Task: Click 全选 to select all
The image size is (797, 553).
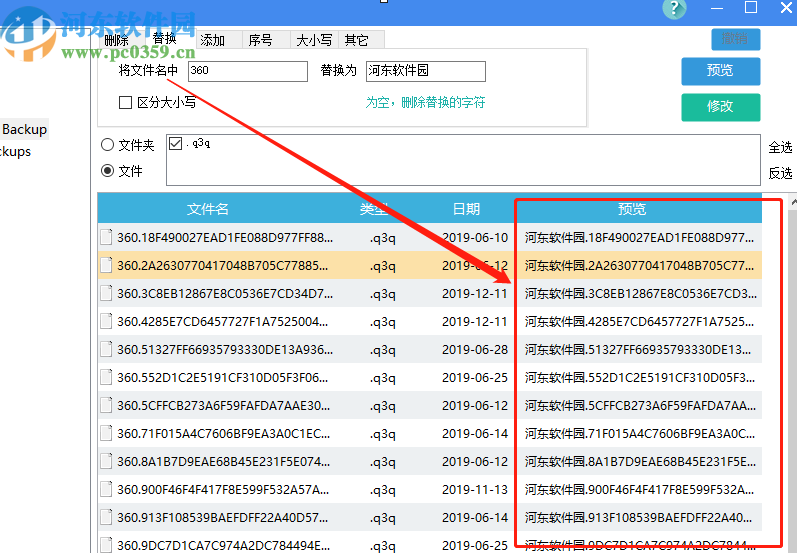Action: 780,147
